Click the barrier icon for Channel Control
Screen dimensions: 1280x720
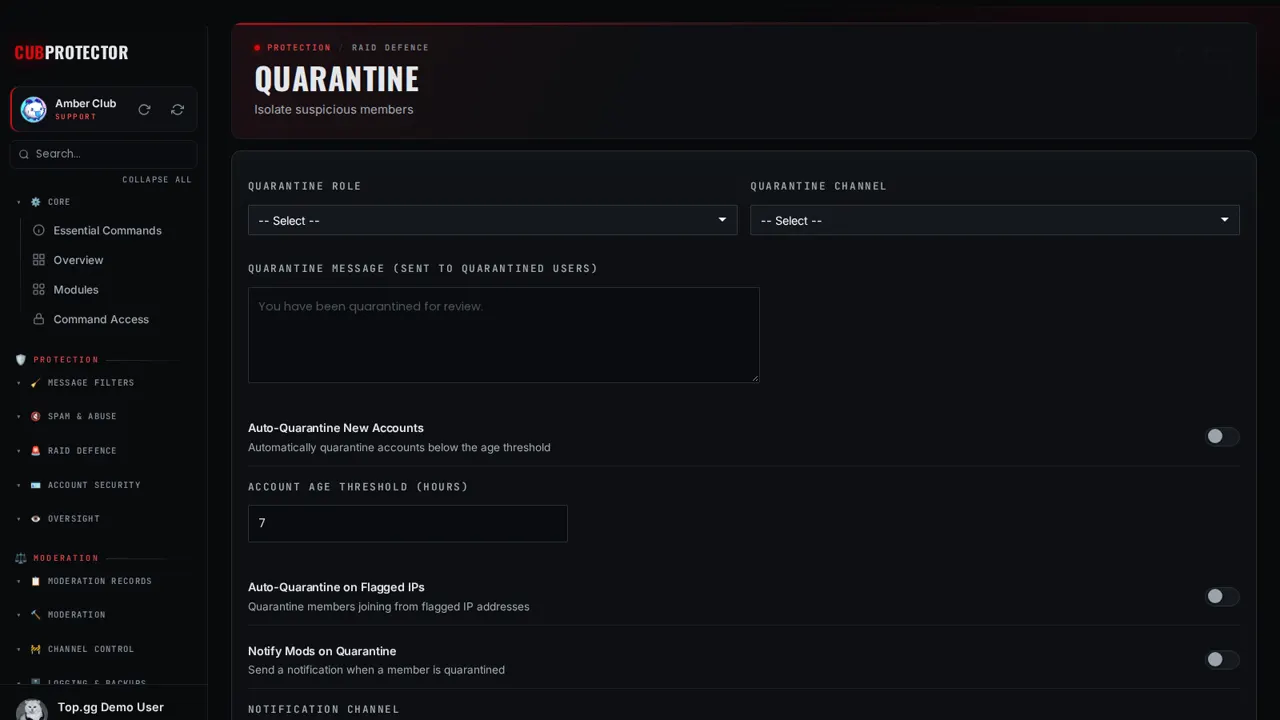pos(36,649)
